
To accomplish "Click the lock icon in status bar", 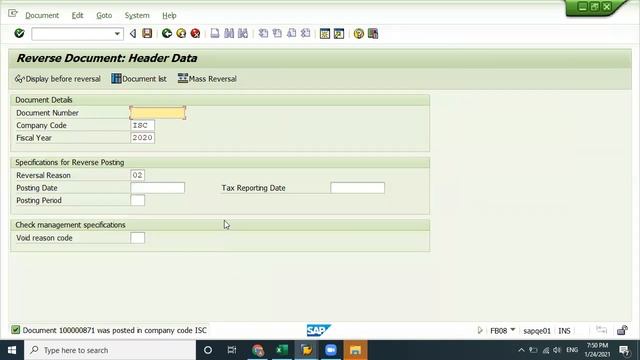I will (622, 330).
